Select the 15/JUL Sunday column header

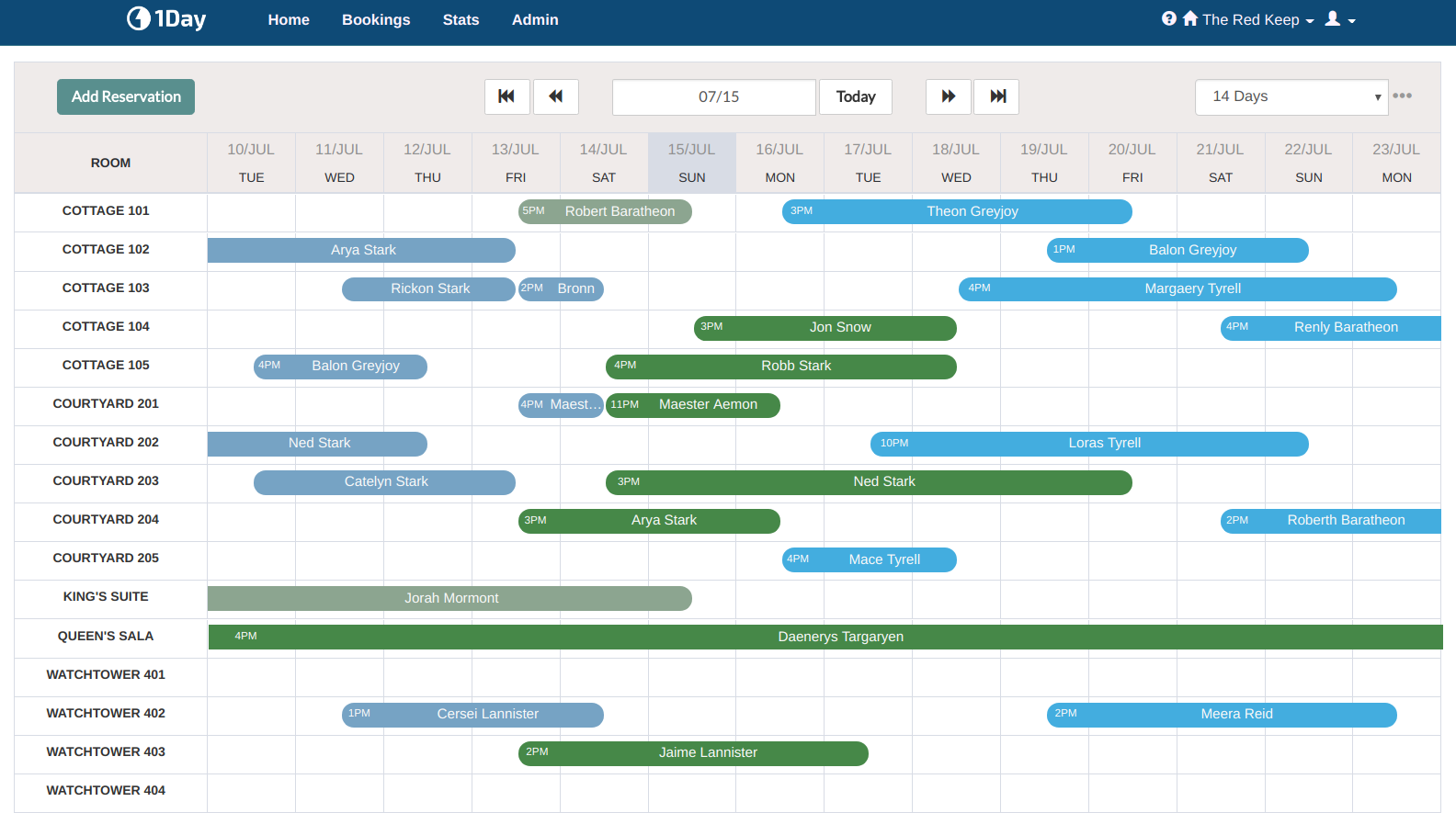[691, 163]
